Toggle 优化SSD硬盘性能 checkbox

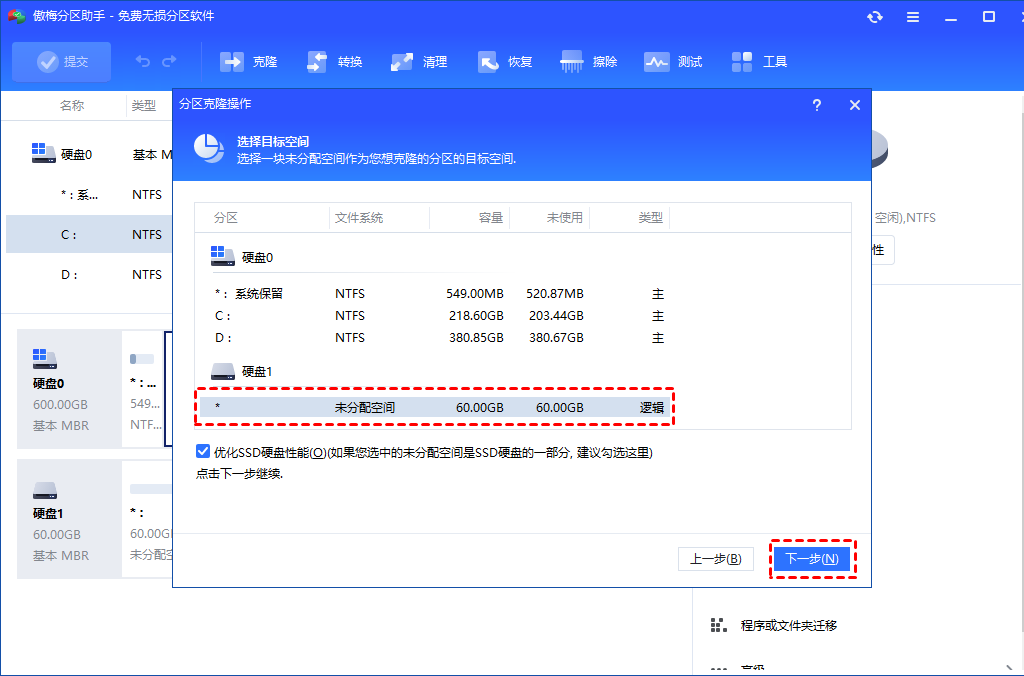[203, 451]
